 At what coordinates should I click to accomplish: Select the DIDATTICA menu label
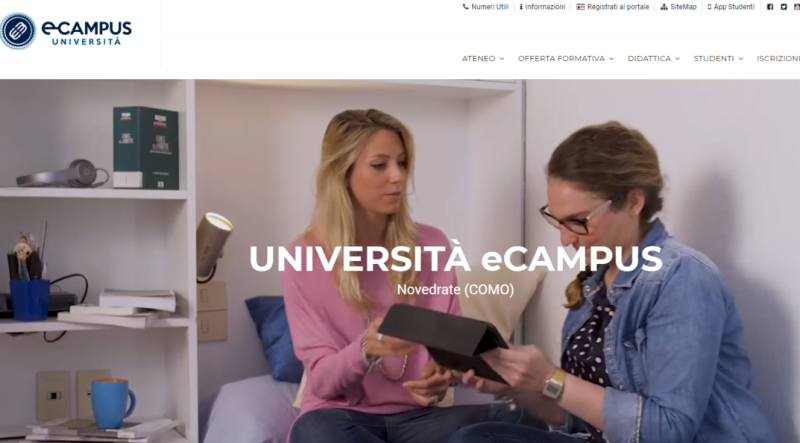click(649, 59)
